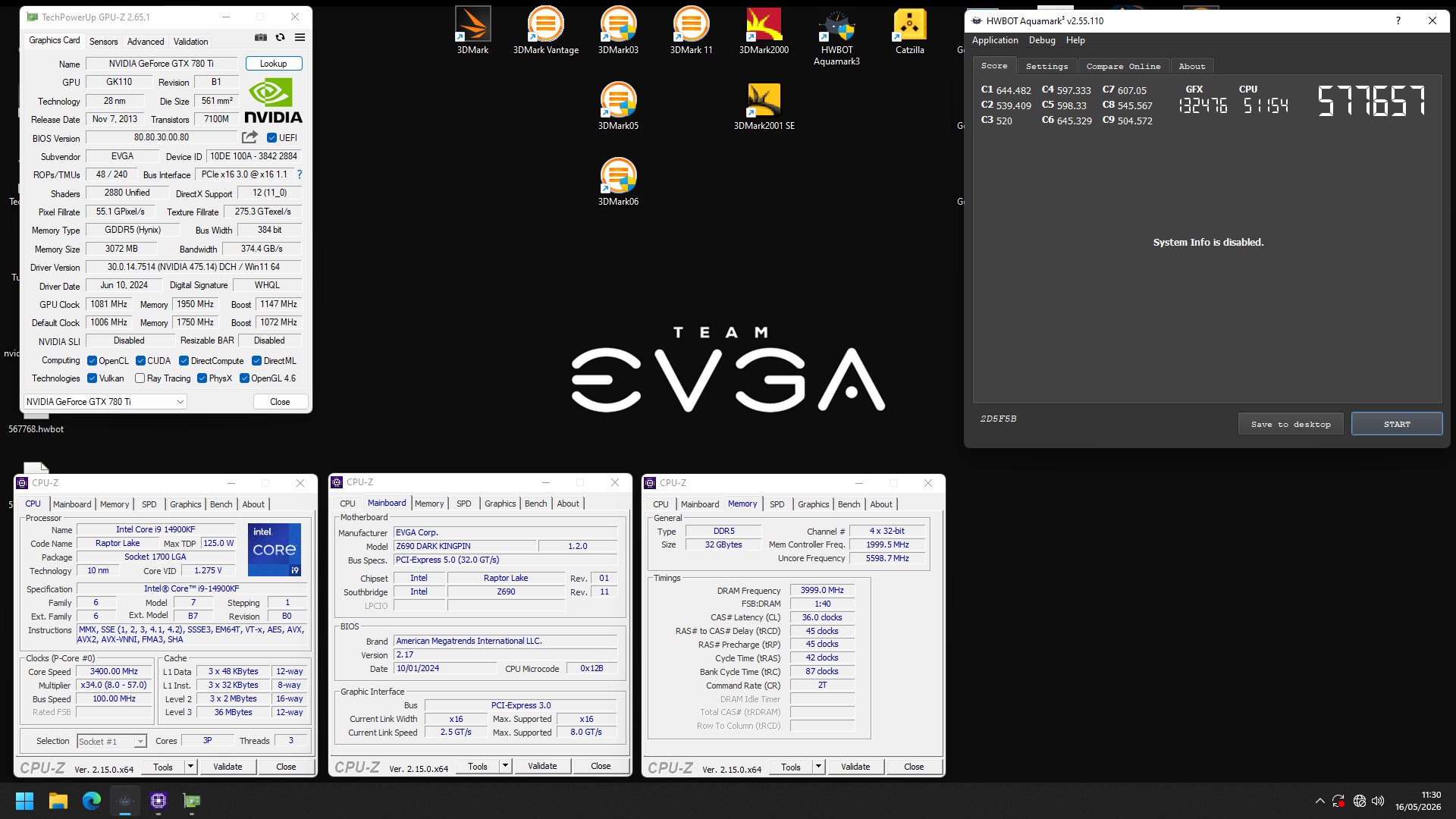Switch to Bench tab in CPU-Z CPU window
The width and height of the screenshot is (1456, 819).
221,504
